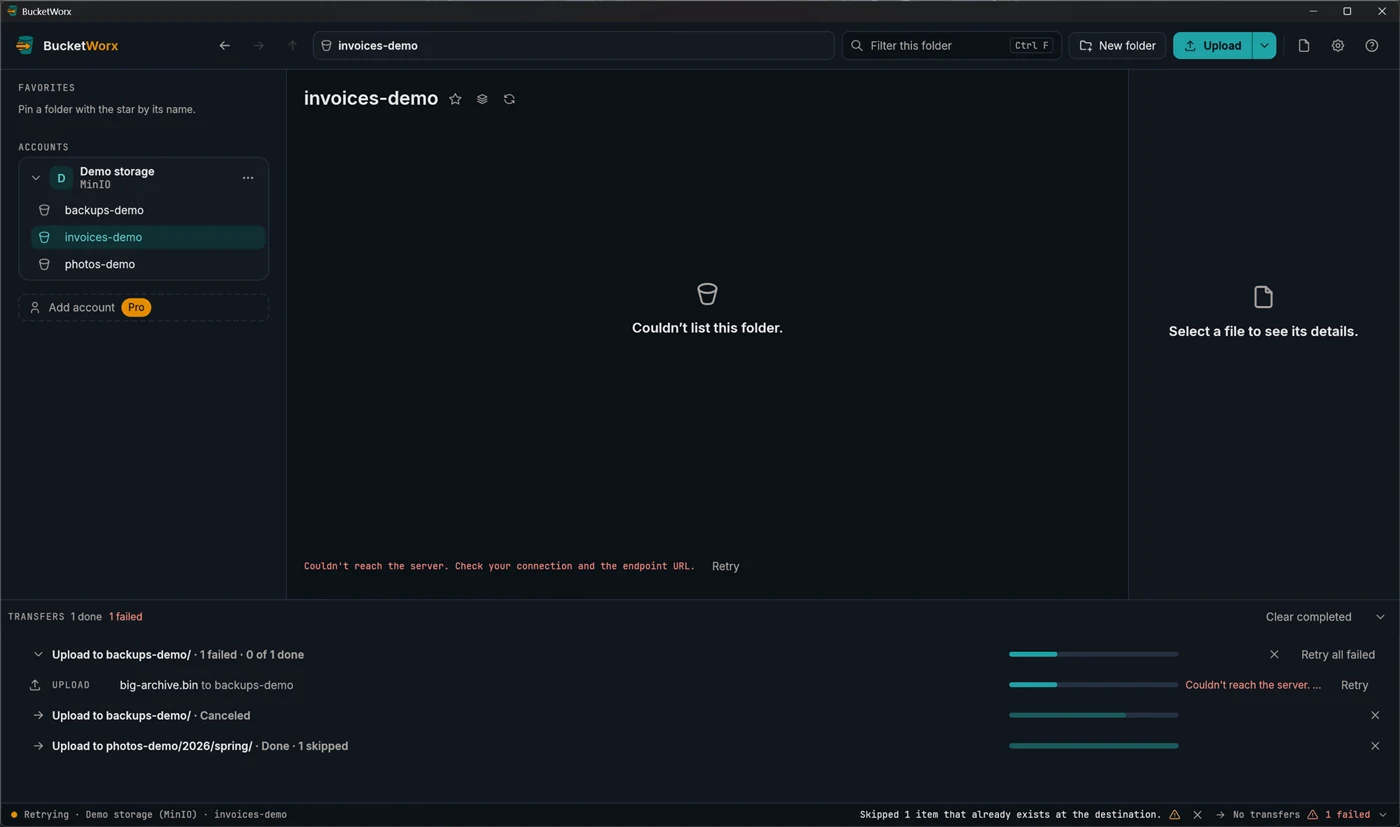Collapse the Demo storage account
Image resolution: width=1400 pixels, height=827 pixels.
(x=36, y=178)
